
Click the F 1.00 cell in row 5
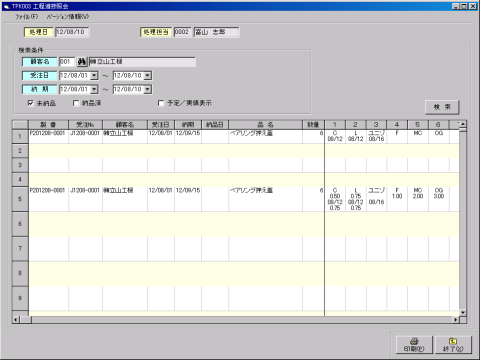(397, 199)
